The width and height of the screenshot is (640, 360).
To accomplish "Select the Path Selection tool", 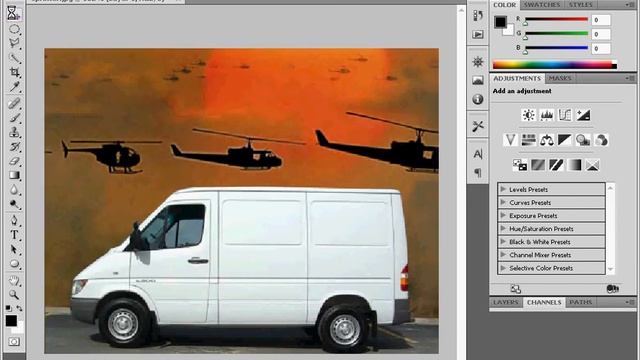I will [x=14, y=249].
